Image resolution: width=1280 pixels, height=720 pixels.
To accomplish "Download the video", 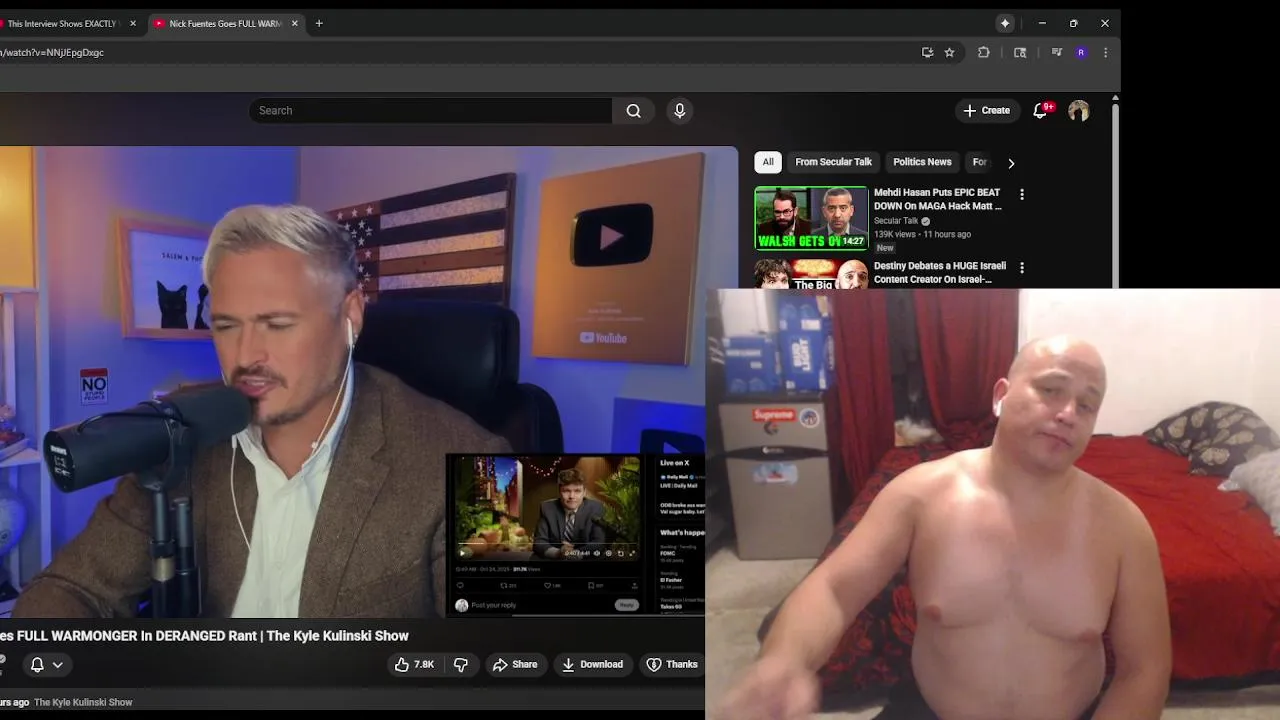I will point(592,664).
